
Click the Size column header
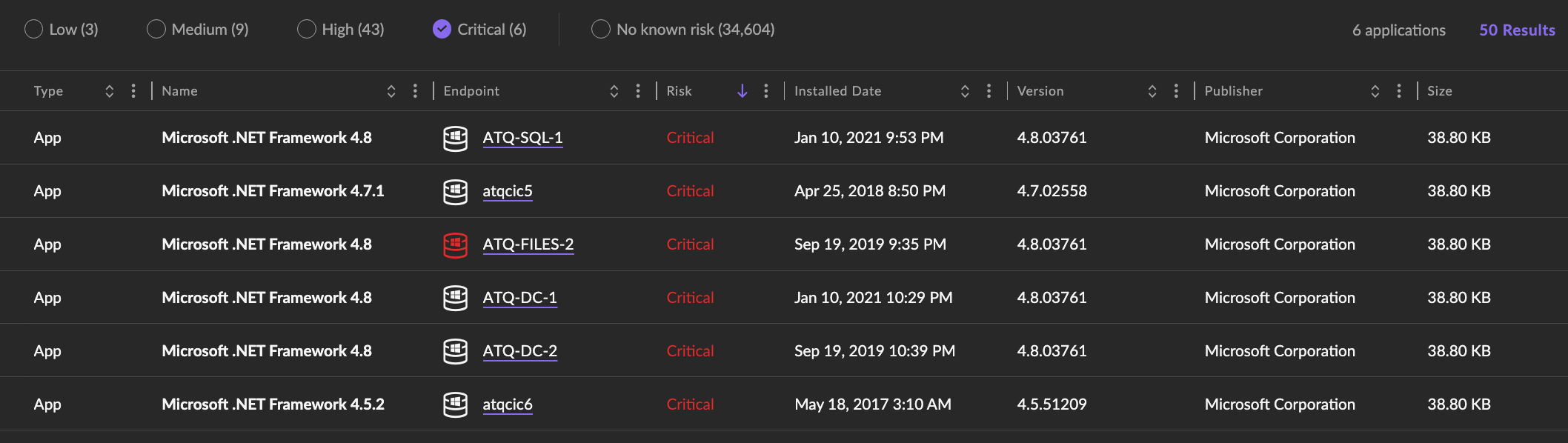(1439, 91)
